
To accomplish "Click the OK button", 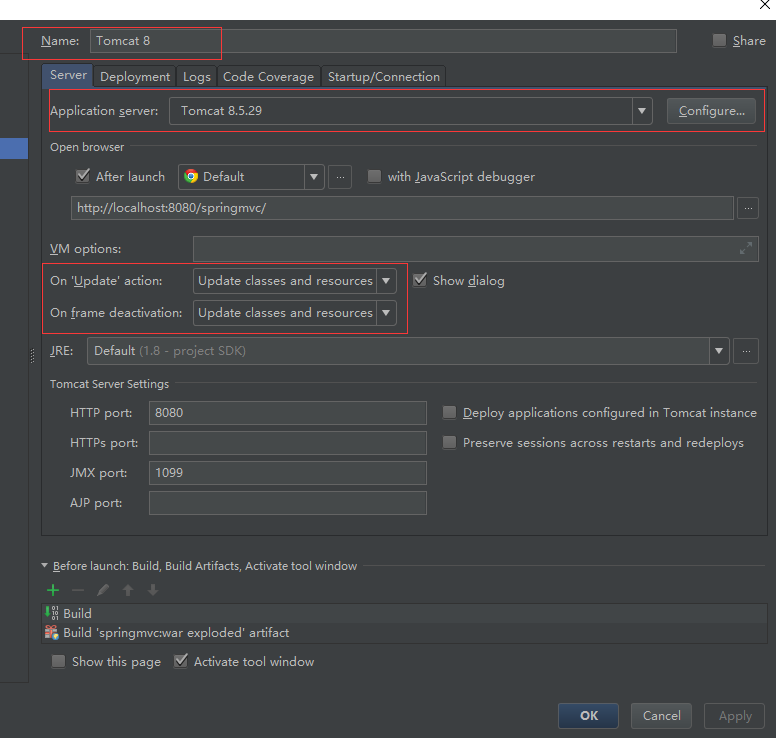I will [588, 716].
